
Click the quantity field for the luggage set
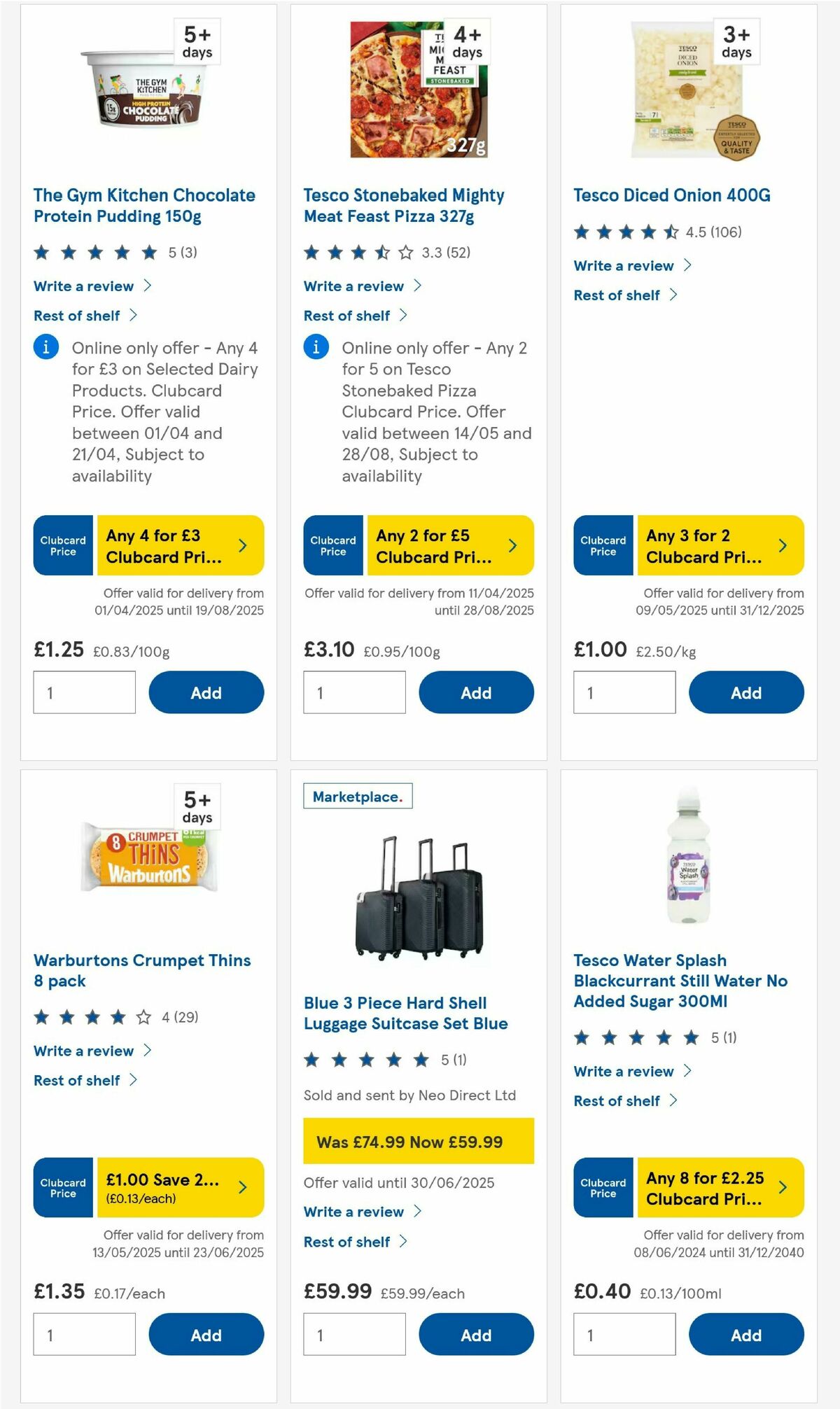(x=354, y=1334)
